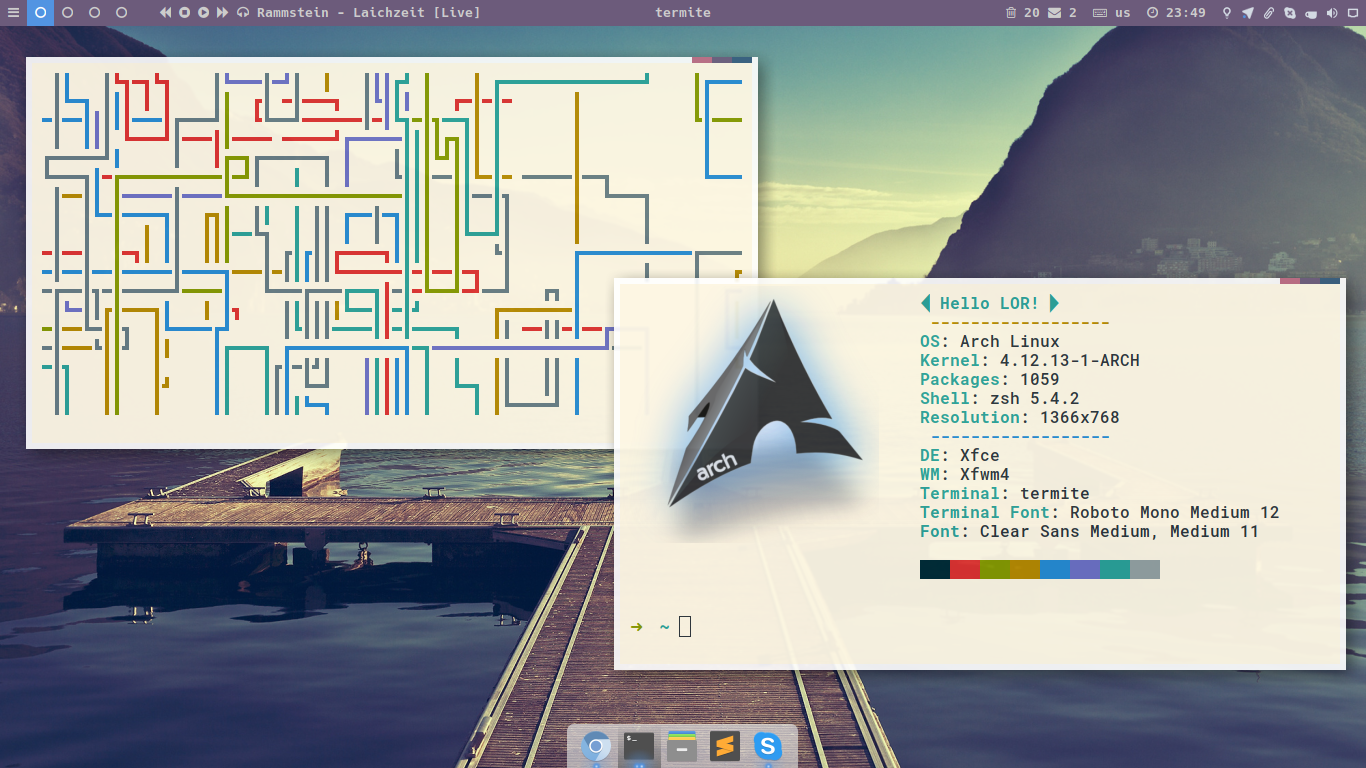Click the Kernel: 4.12.13-1-ARCH line

tap(1029, 361)
